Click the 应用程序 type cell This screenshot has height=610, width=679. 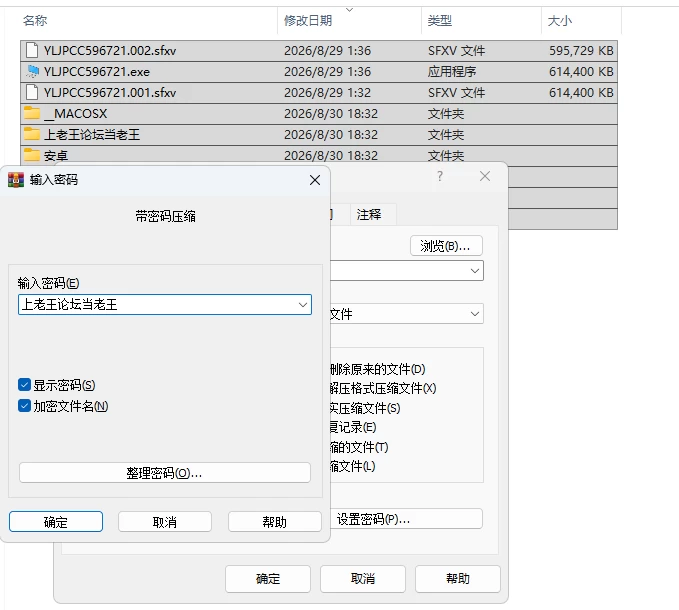point(452,71)
